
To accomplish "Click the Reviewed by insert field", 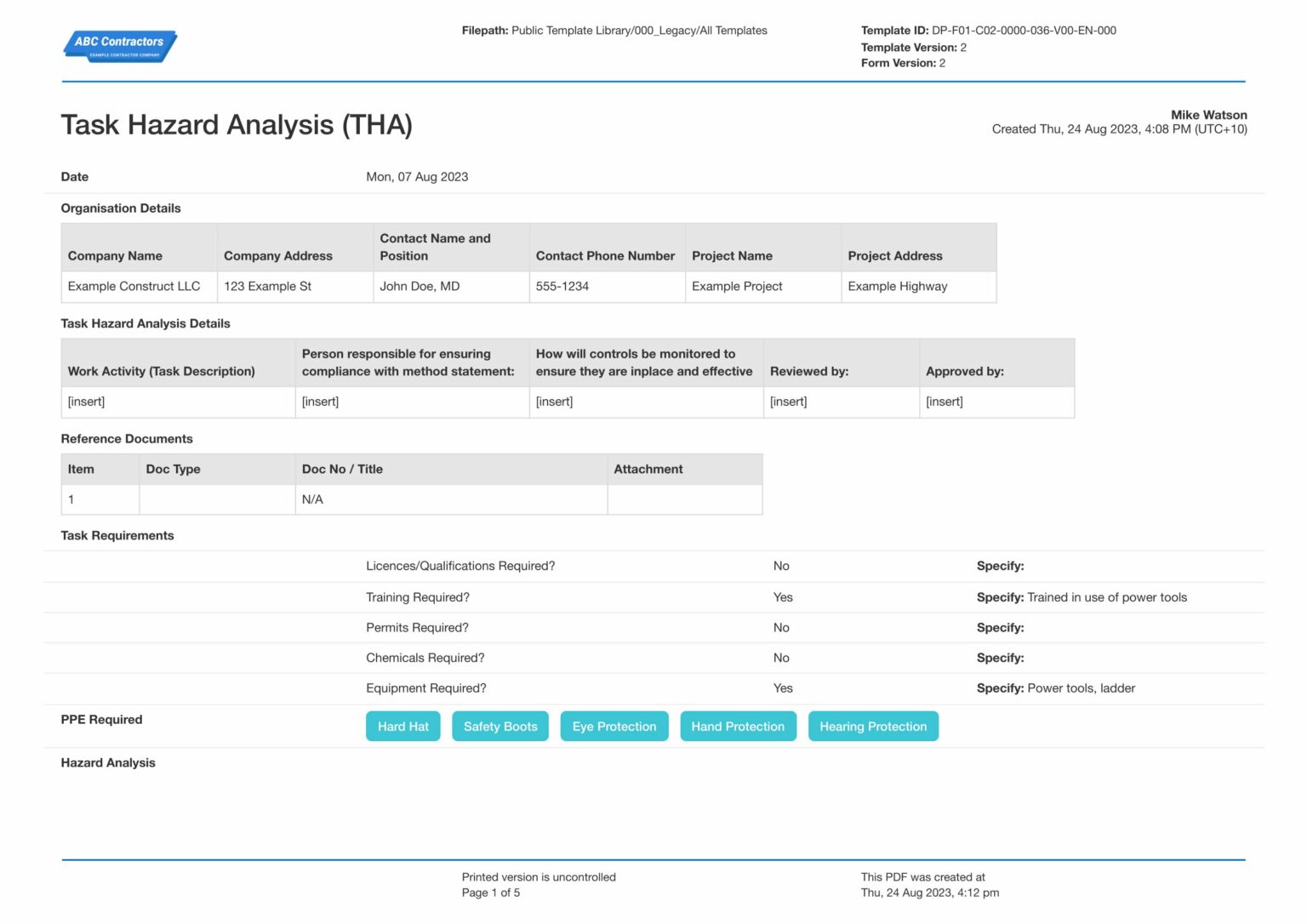I will (788, 401).
